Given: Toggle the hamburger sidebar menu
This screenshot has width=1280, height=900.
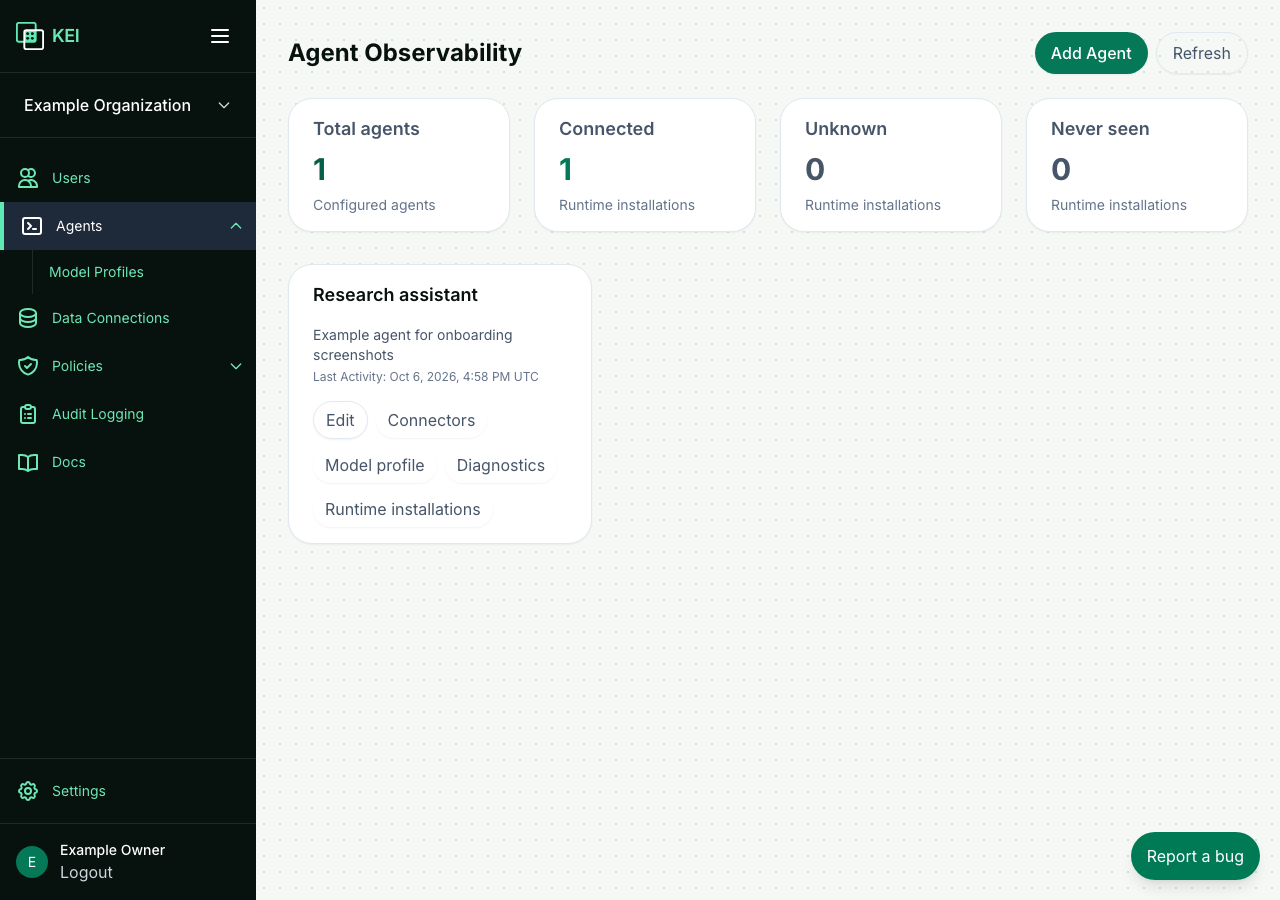Looking at the screenshot, I should click(x=220, y=36).
